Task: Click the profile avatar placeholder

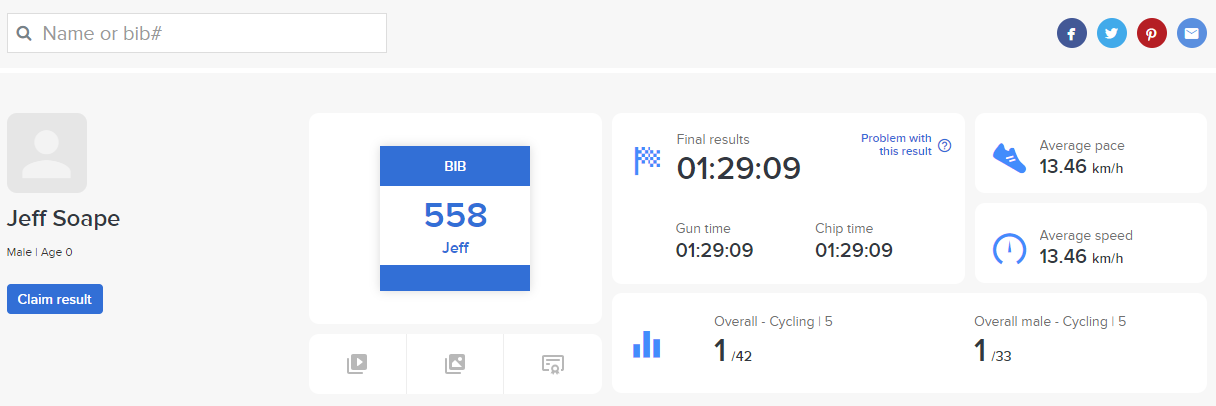Action: 47,153
